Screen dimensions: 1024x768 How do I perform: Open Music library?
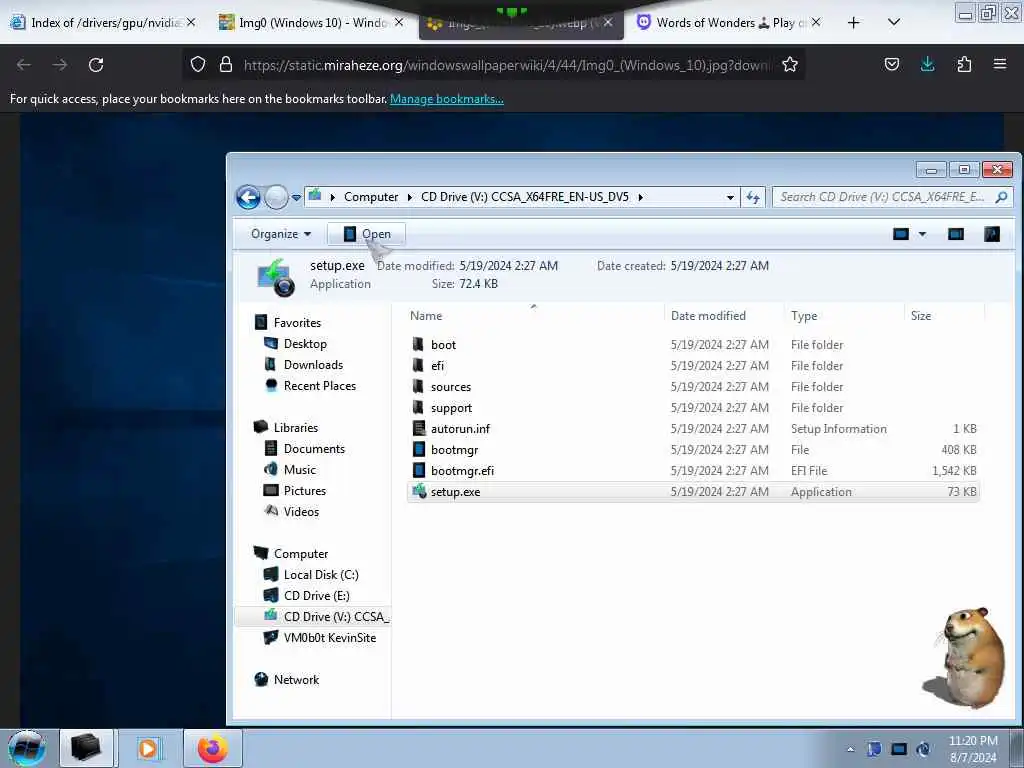tap(300, 470)
